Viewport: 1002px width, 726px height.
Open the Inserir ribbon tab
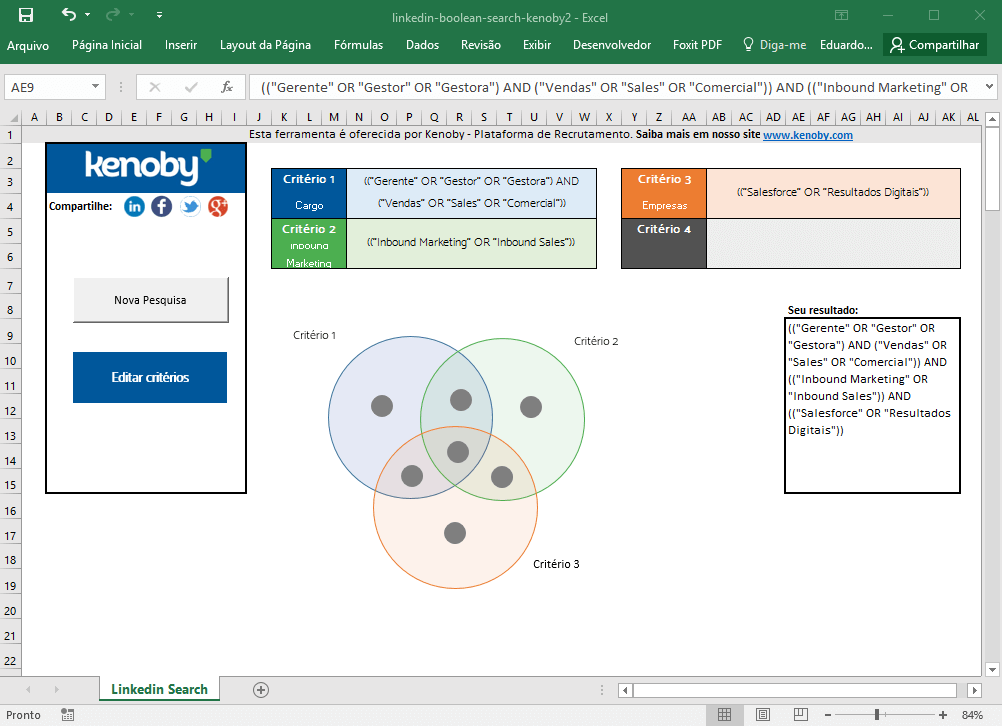pyautogui.click(x=181, y=45)
